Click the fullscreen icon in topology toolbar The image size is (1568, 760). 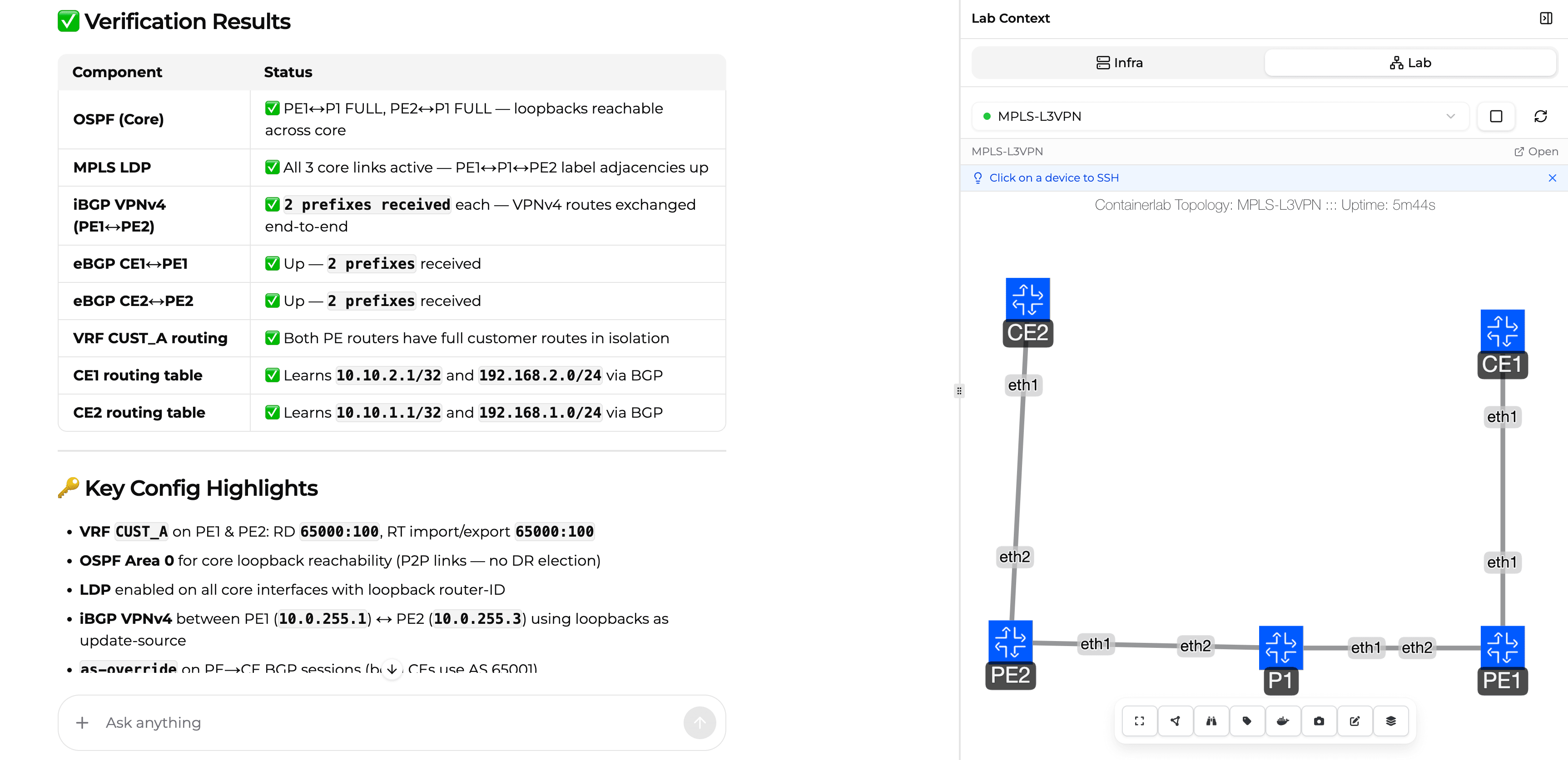tap(1140, 721)
